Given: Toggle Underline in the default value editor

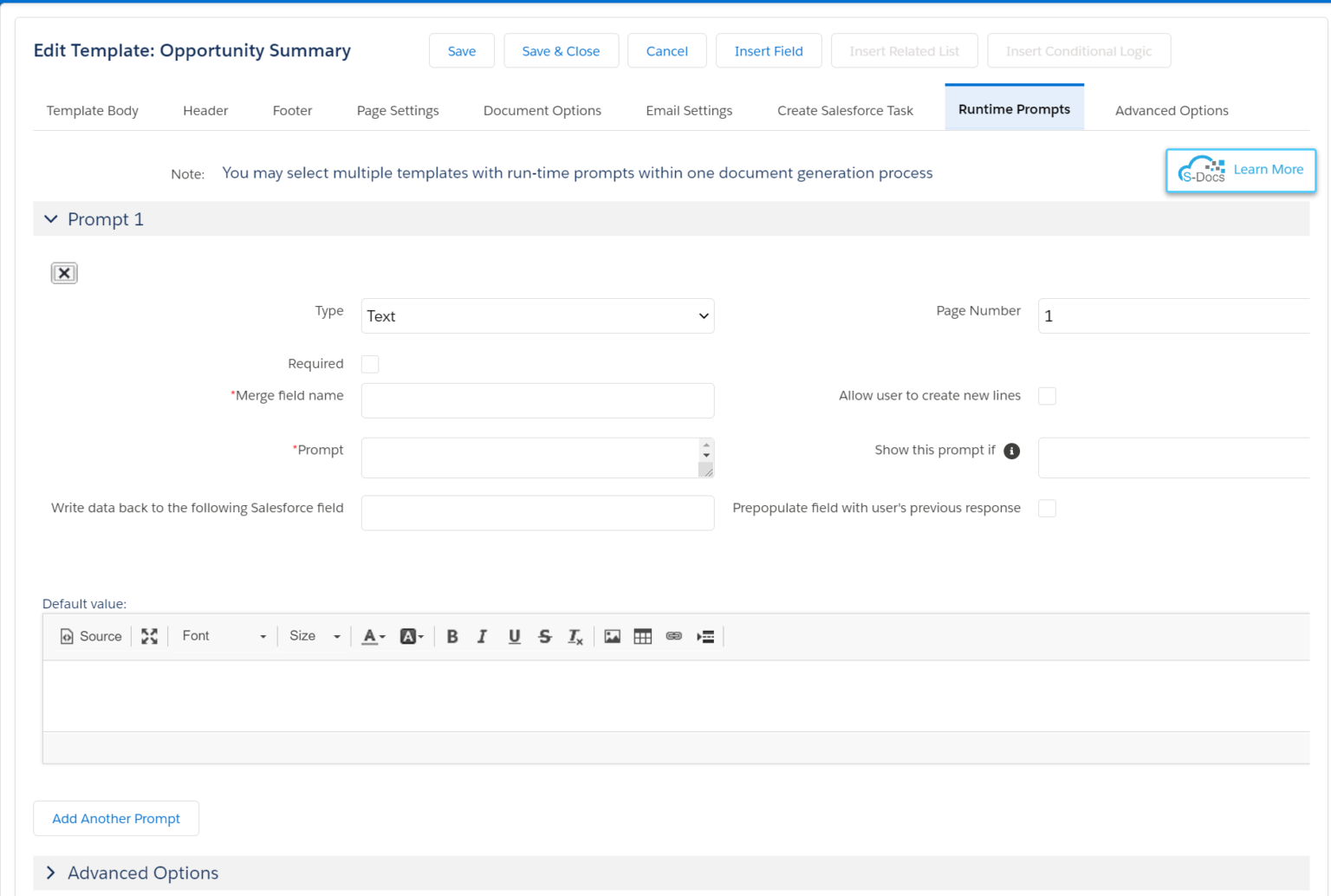Looking at the screenshot, I should 514,636.
